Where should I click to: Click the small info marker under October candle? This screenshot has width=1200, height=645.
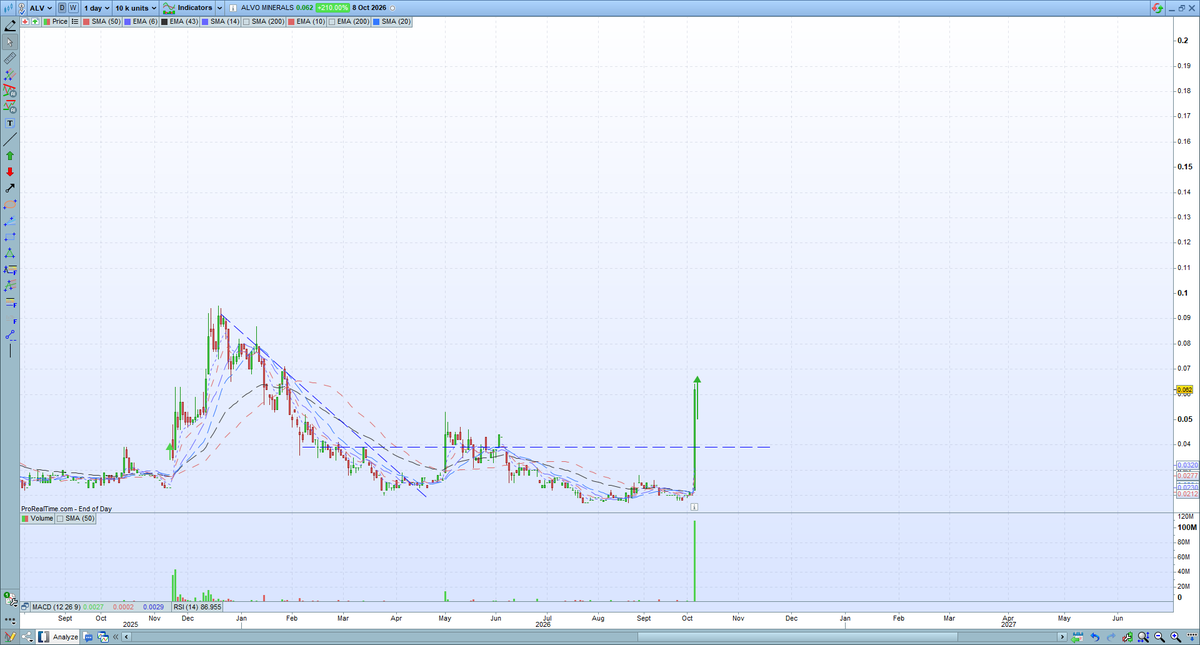694,507
